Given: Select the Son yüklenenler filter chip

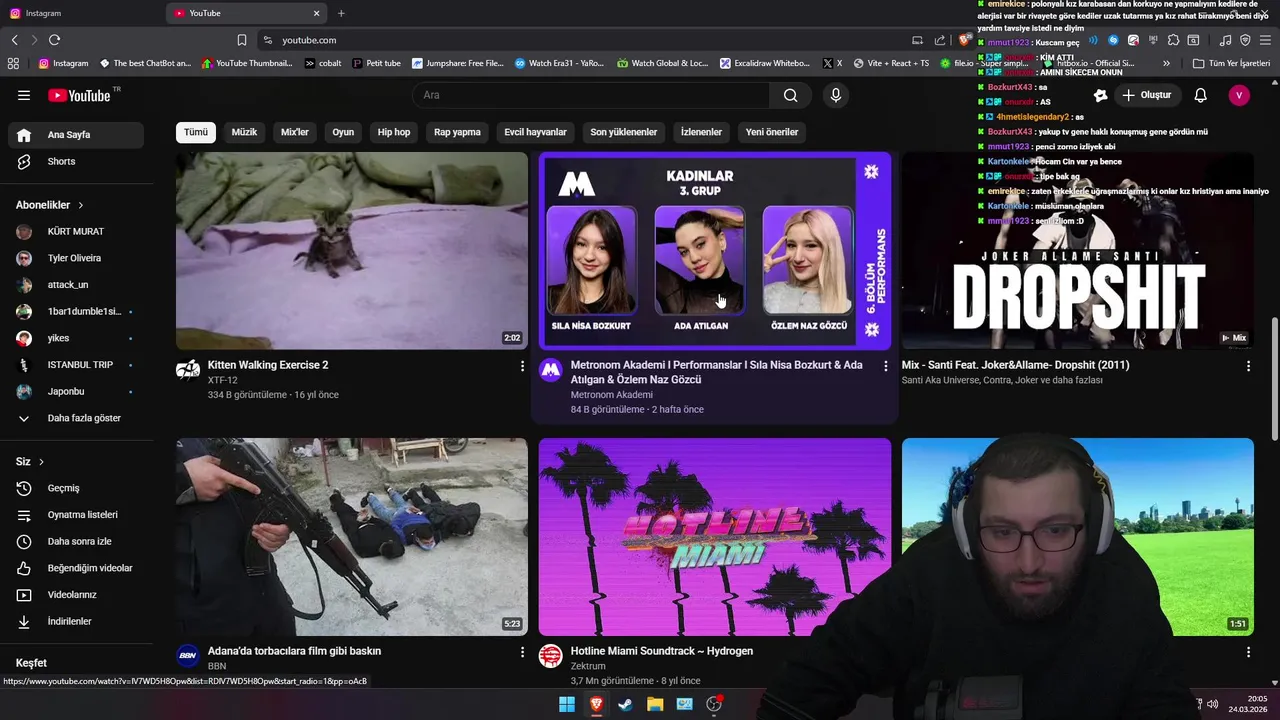Looking at the screenshot, I should point(624,132).
